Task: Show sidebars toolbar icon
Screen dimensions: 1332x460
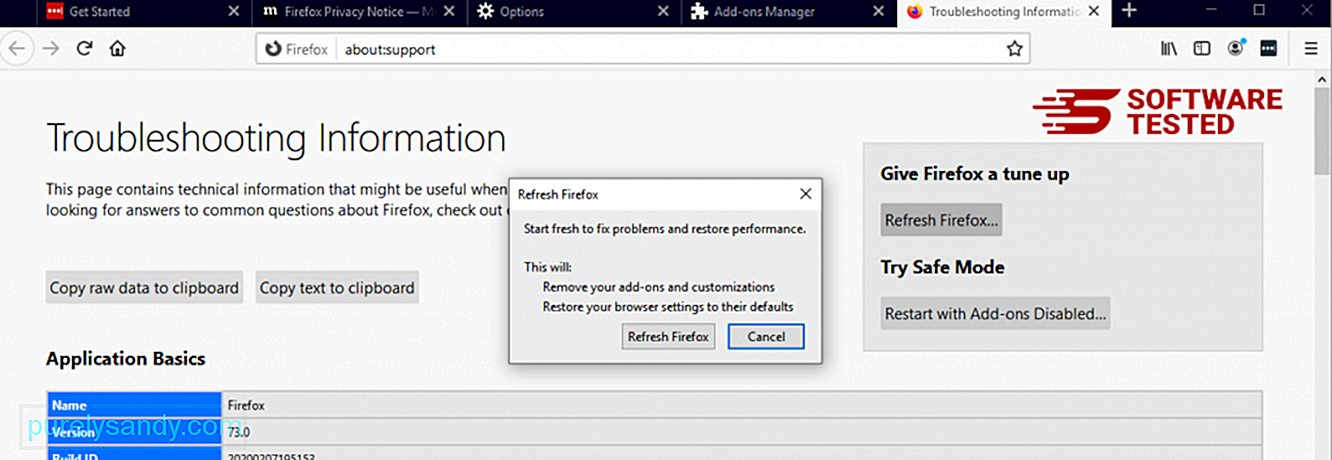Action: pyautogui.click(x=1202, y=48)
